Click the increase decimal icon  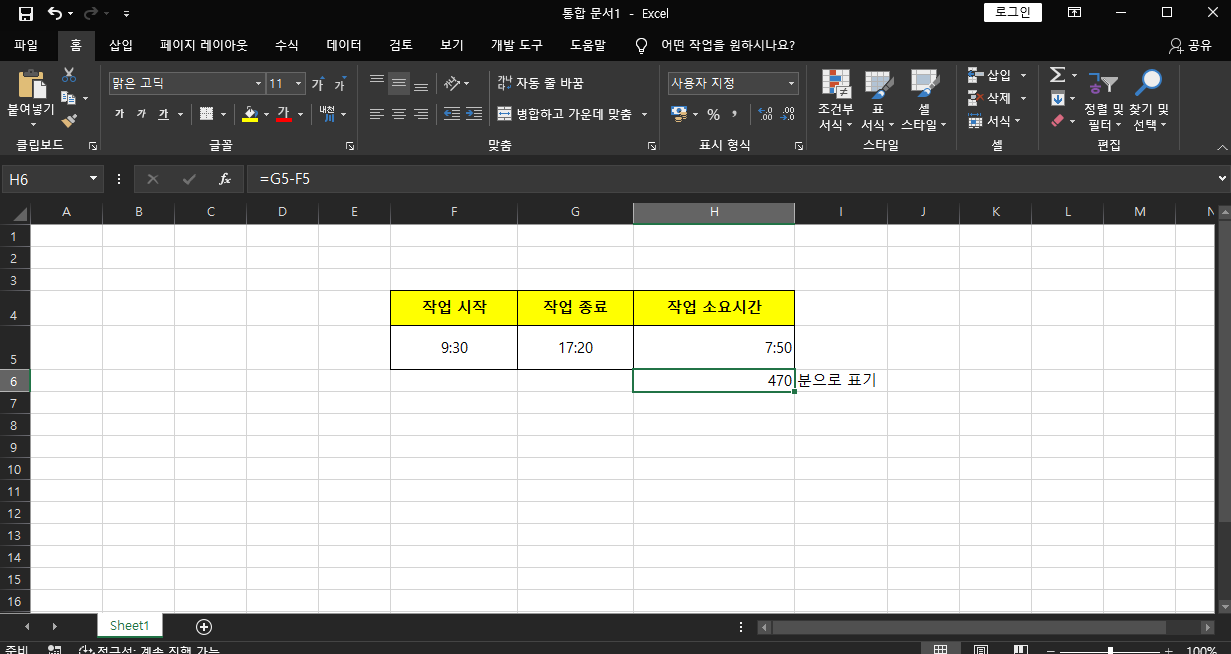pyautogui.click(x=766, y=114)
